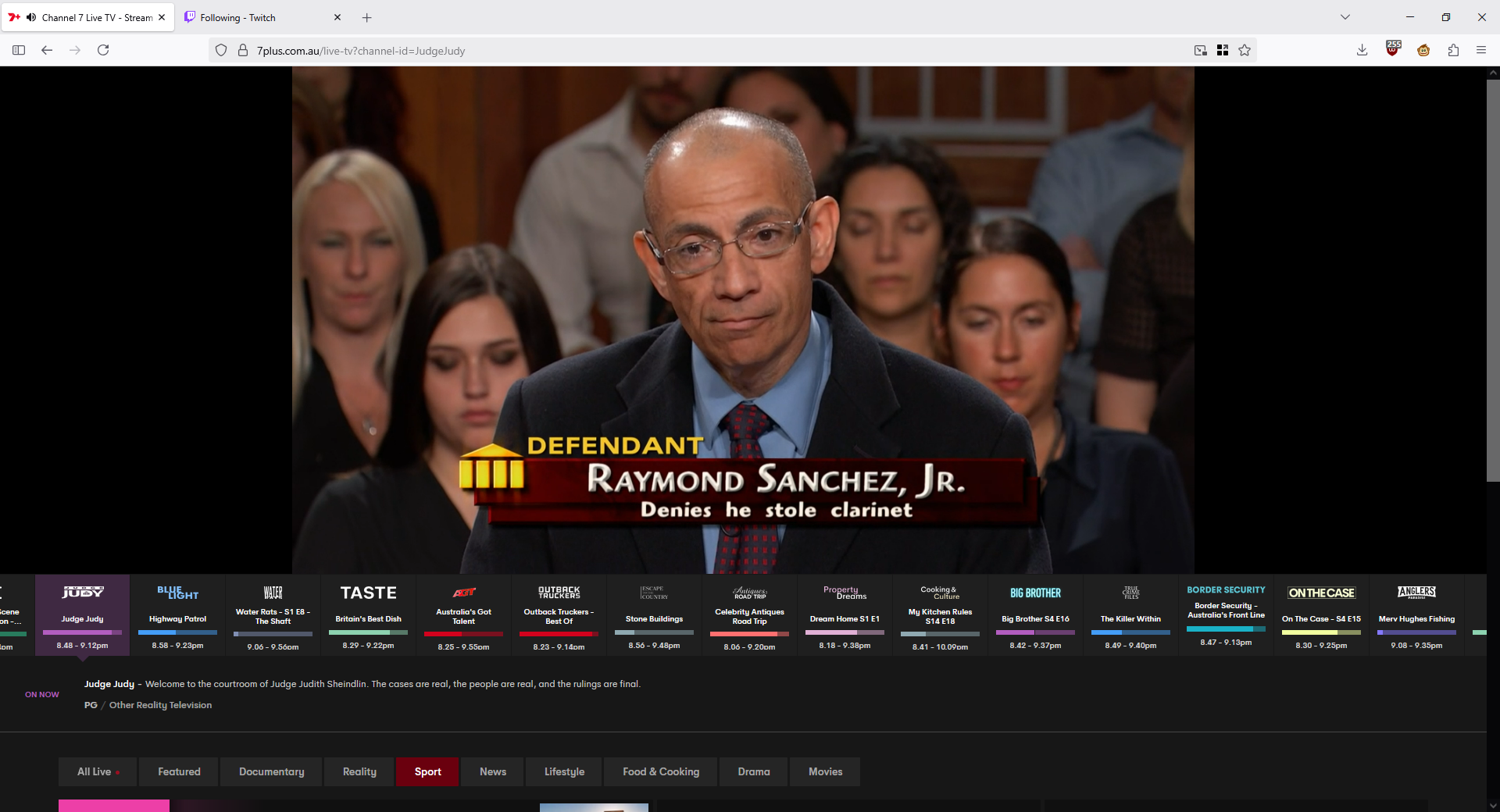Click the AGT channel logo
Viewport: 1500px width, 812px height.
464,593
